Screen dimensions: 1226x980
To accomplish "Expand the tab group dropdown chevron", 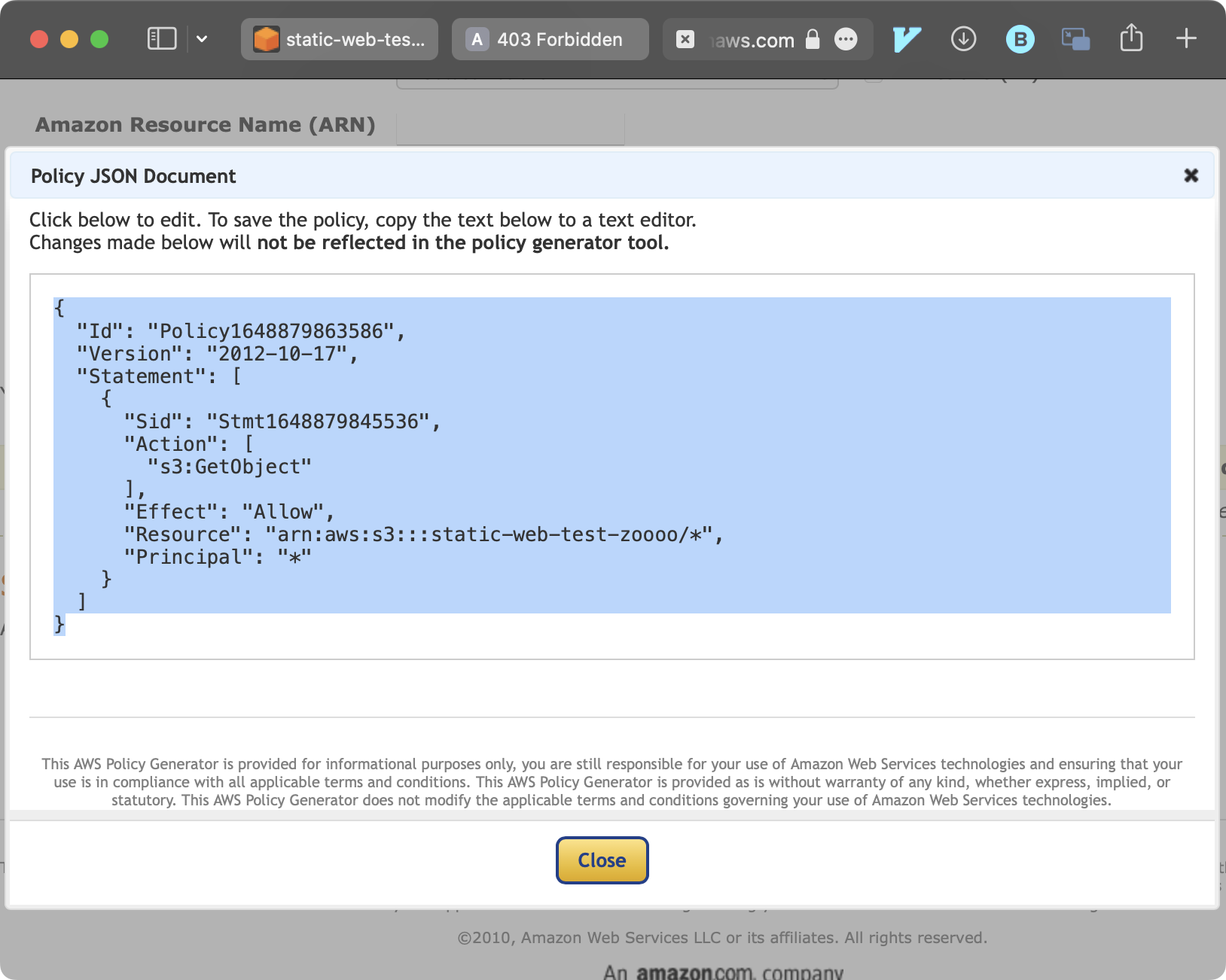I will [x=202, y=38].
